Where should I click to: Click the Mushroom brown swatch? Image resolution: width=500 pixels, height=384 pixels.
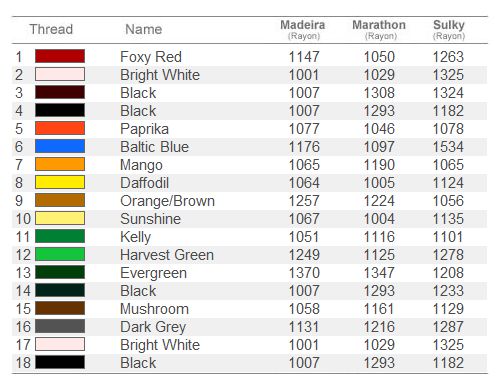[60, 308]
